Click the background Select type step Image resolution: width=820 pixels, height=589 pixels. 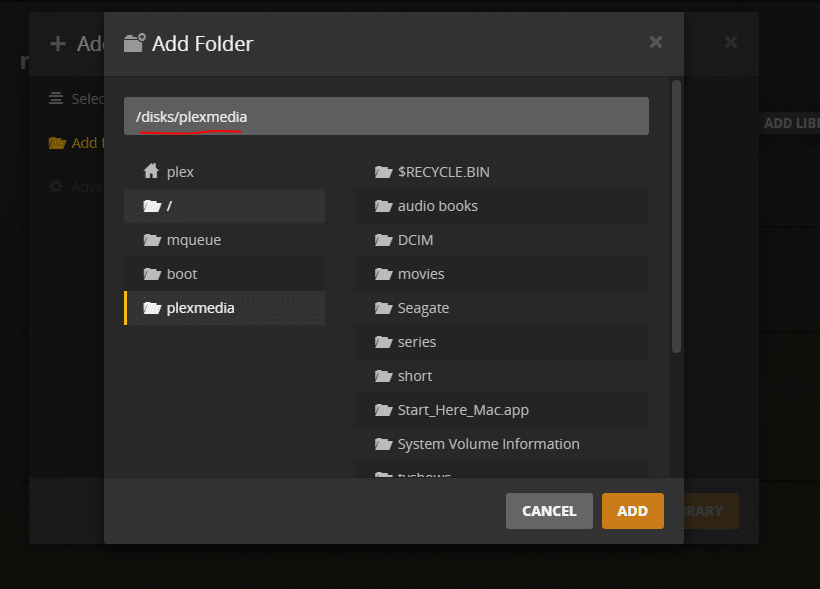tap(76, 98)
